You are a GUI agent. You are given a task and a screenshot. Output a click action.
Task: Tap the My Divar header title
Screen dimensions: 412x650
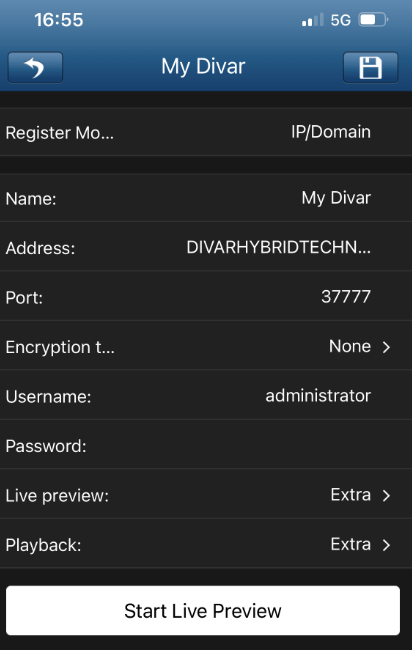point(203,67)
